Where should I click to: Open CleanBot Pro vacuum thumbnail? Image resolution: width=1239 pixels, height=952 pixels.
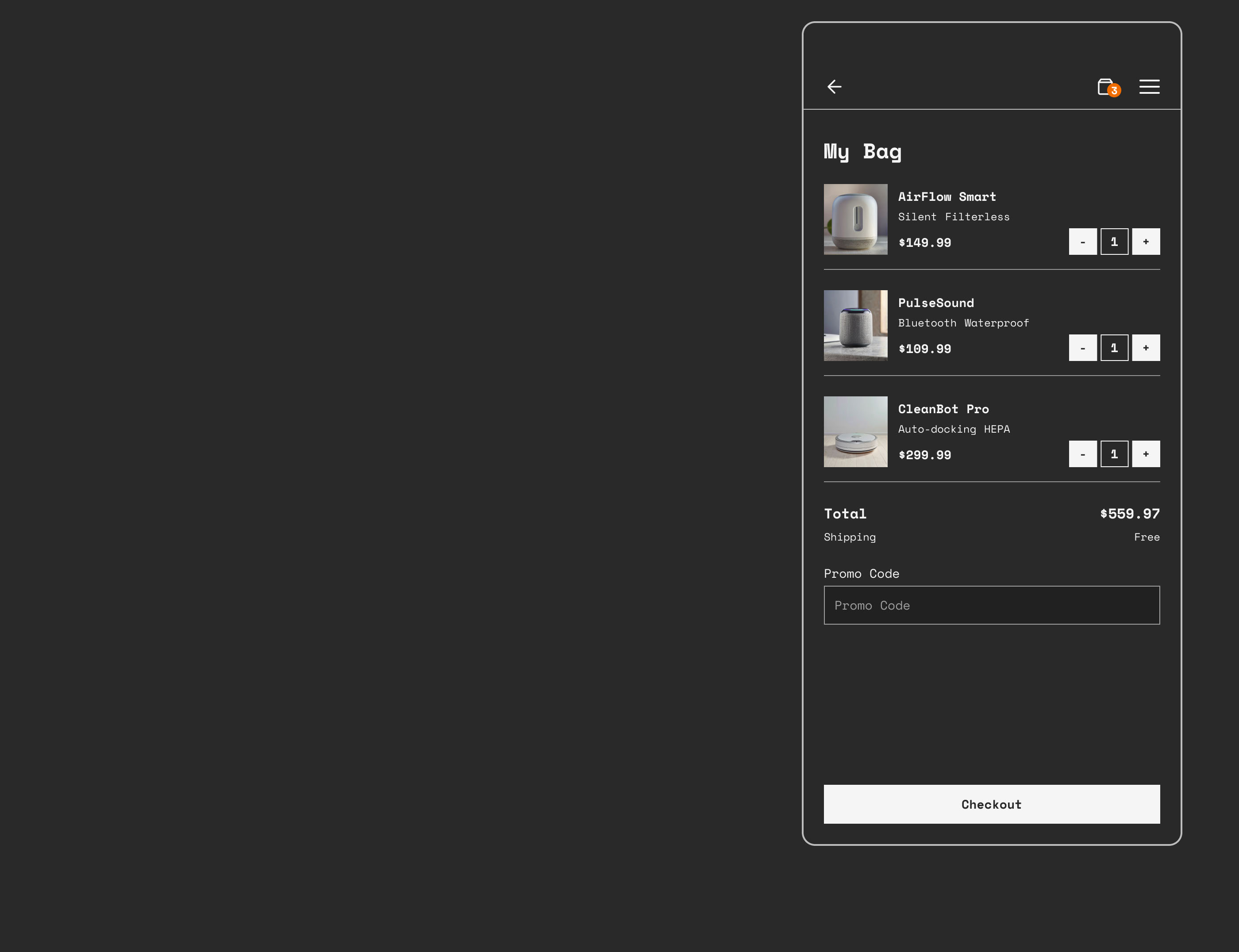(x=855, y=431)
